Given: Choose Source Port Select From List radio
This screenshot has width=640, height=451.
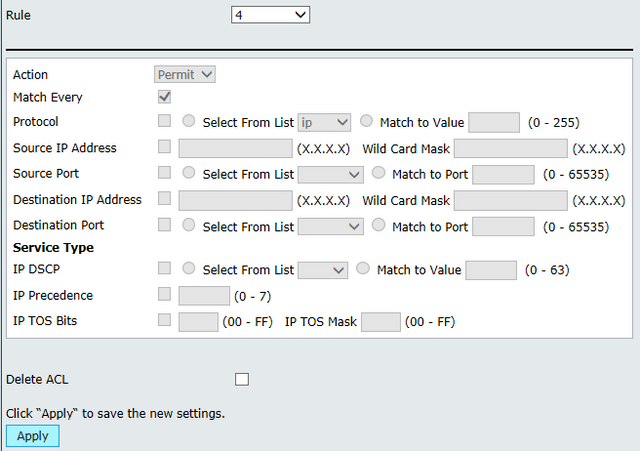Looking at the screenshot, I should (x=189, y=173).
